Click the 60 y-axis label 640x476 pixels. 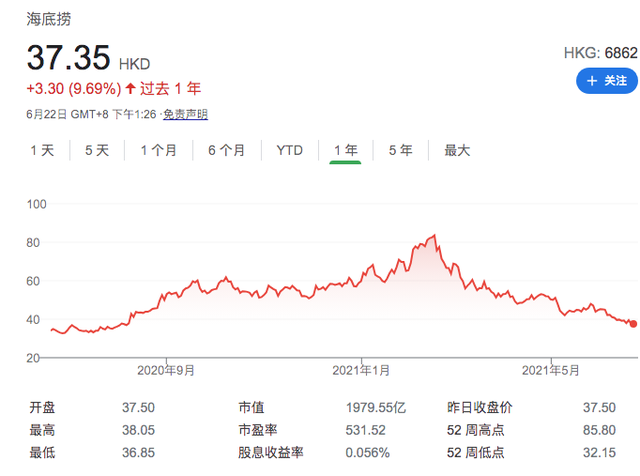click(33, 281)
